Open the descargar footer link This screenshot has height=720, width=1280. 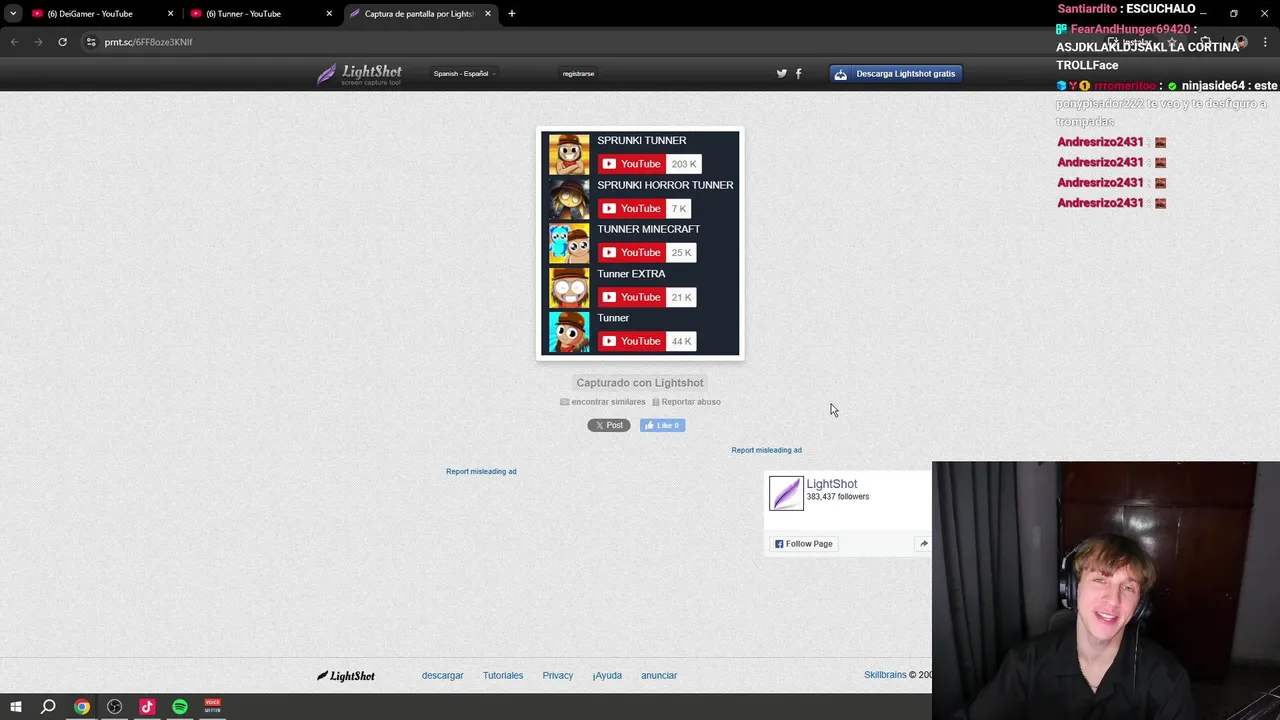point(442,676)
